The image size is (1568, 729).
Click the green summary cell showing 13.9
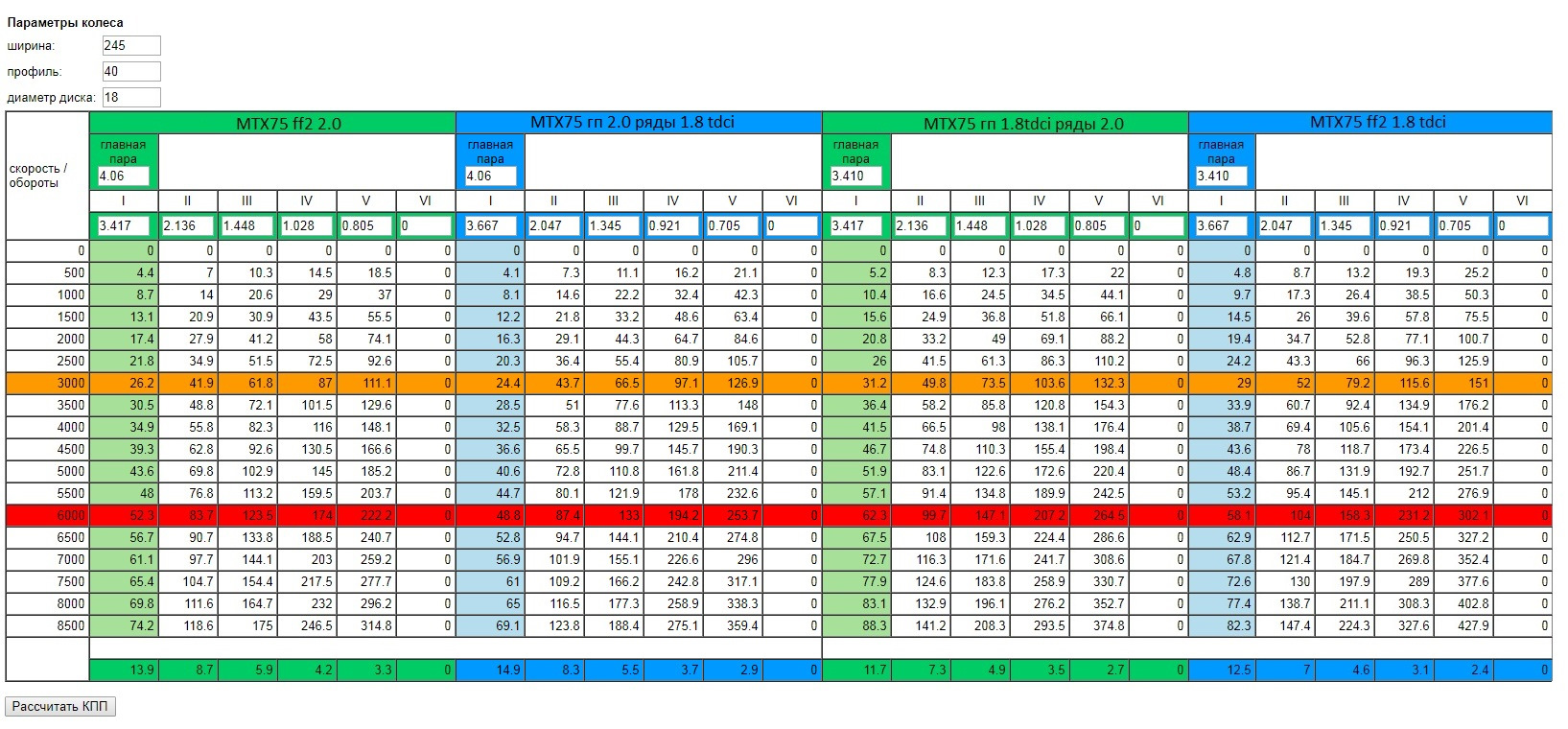pos(124,670)
